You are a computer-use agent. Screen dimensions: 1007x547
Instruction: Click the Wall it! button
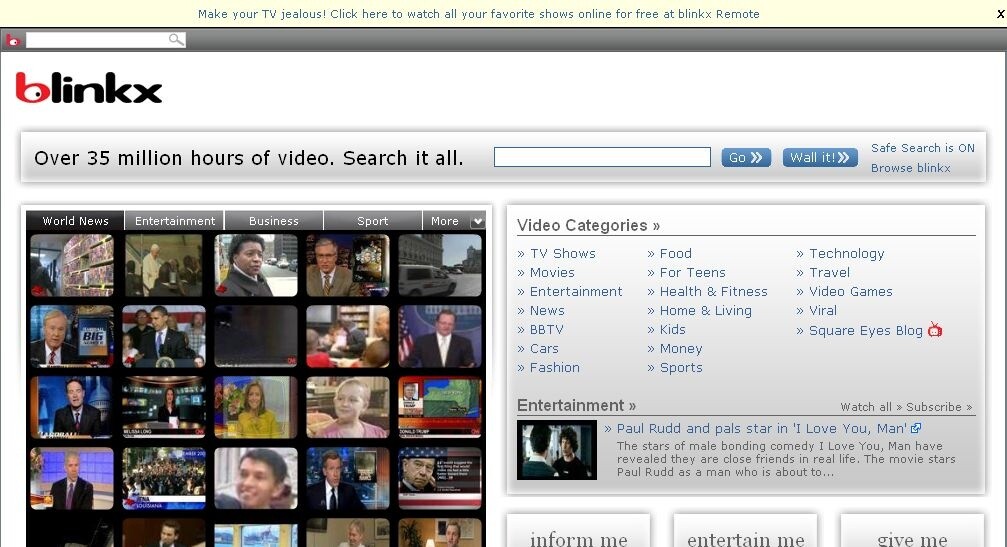tap(820, 157)
